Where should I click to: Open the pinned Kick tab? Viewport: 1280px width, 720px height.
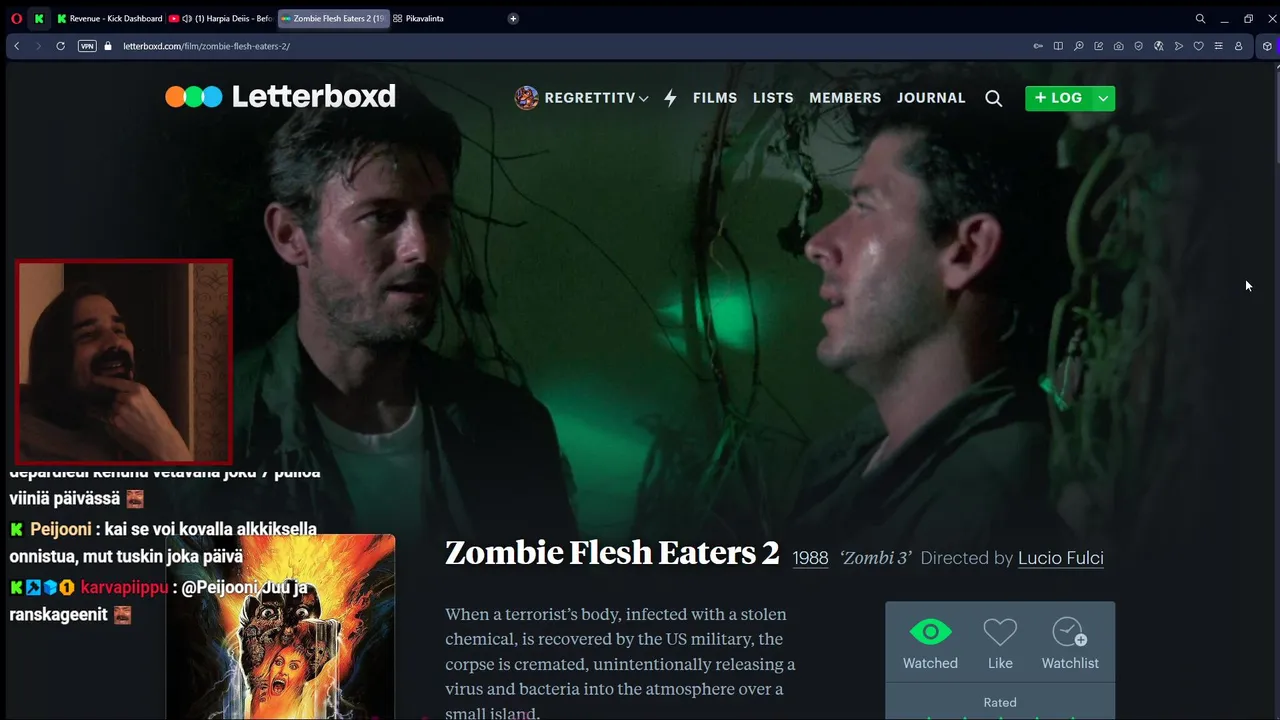[39, 18]
